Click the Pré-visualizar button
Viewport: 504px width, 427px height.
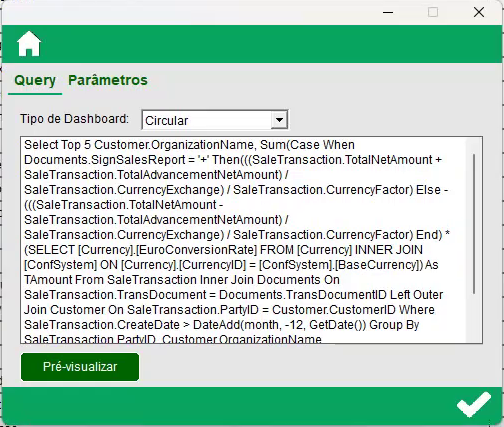click(x=80, y=367)
